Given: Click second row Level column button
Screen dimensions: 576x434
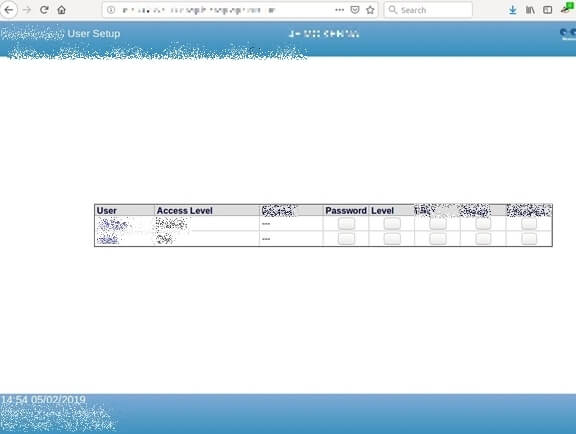Looking at the screenshot, I should (392, 238).
